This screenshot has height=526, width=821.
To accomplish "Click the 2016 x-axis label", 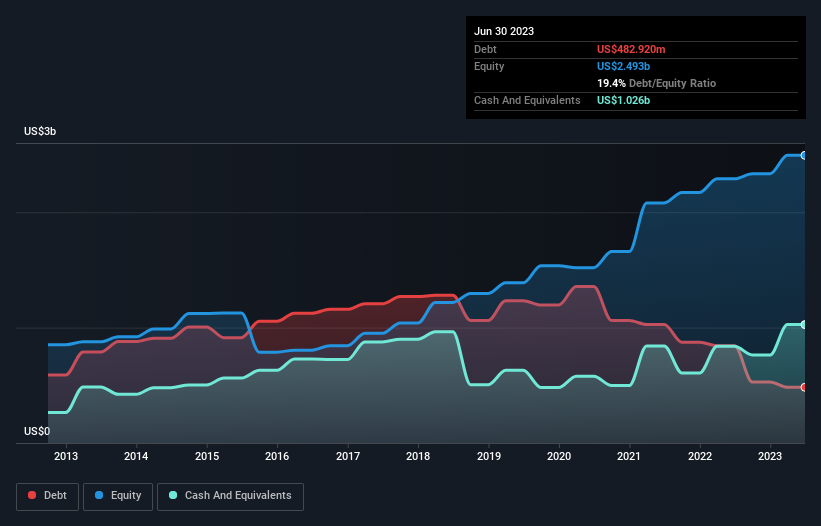I will (277, 456).
